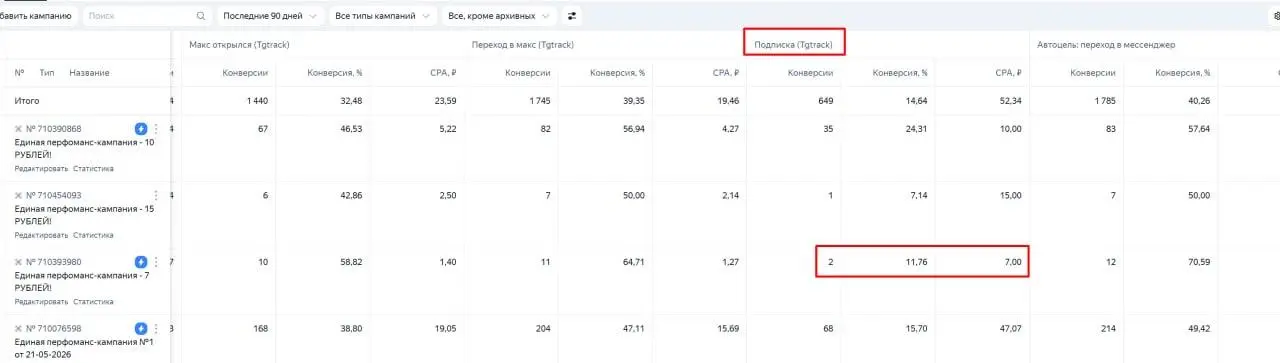The image size is (1280, 363).
Task: Click the Подписка (Tgtrack) group header
Action: tap(794, 44)
